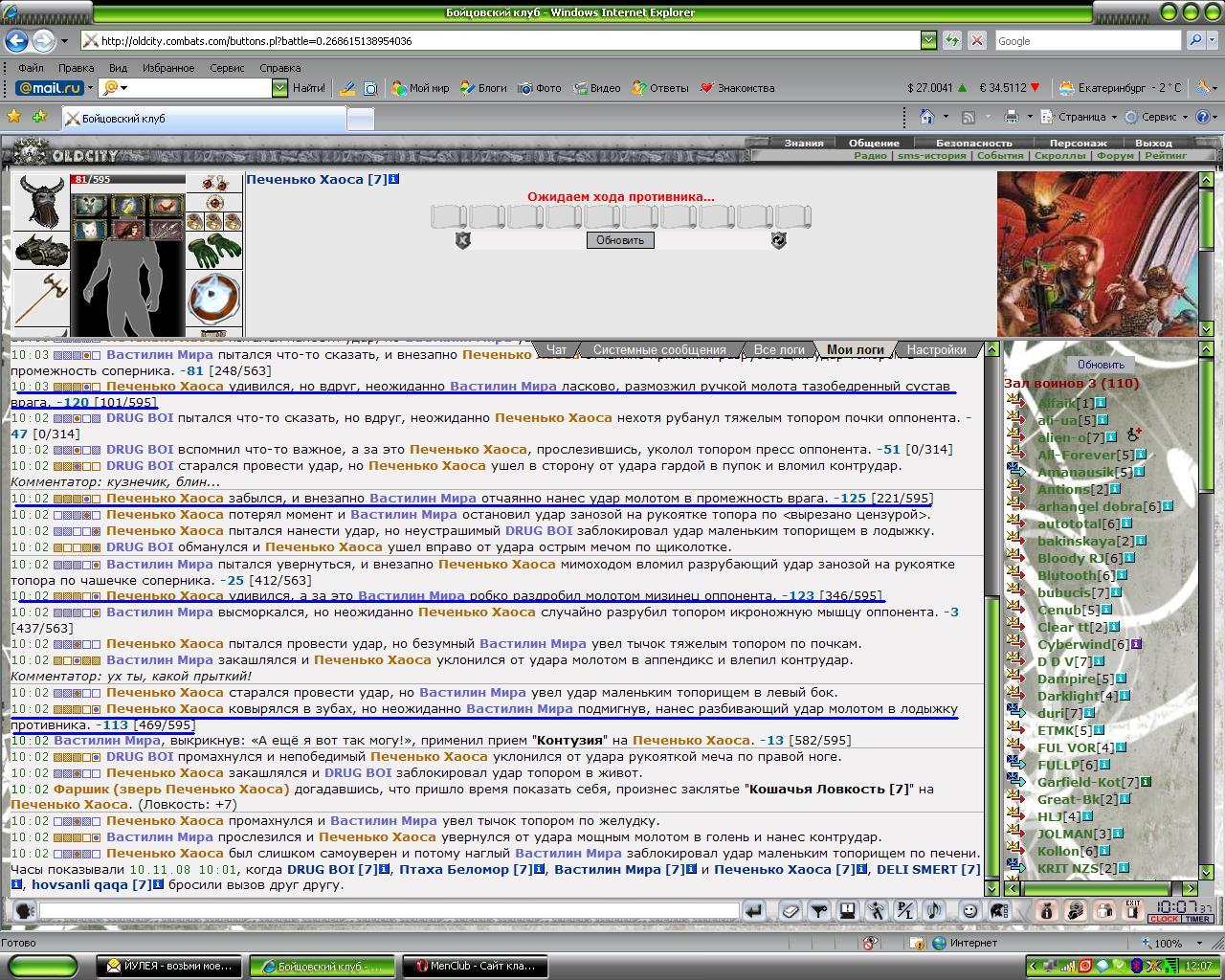This screenshot has width=1225, height=980.
Task: Open info icon next to Печенько Хаоса [7]
Action: coord(393,179)
